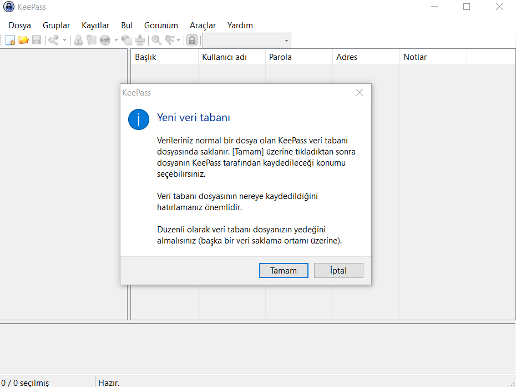Cancel dialog with the İptal button
Image resolution: width=516 pixels, height=388 pixels.
(339, 270)
